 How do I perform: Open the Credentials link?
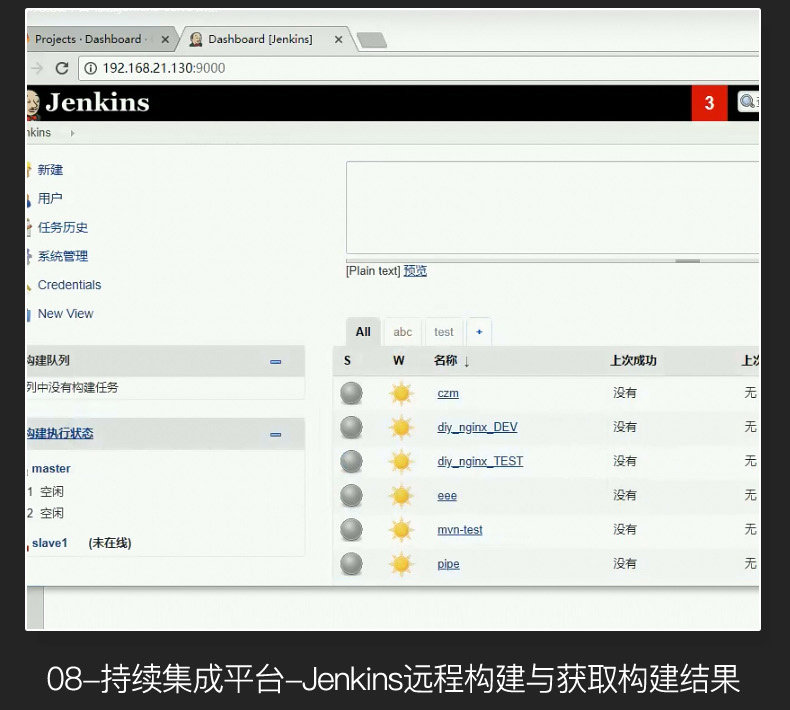pyautogui.click(x=70, y=285)
